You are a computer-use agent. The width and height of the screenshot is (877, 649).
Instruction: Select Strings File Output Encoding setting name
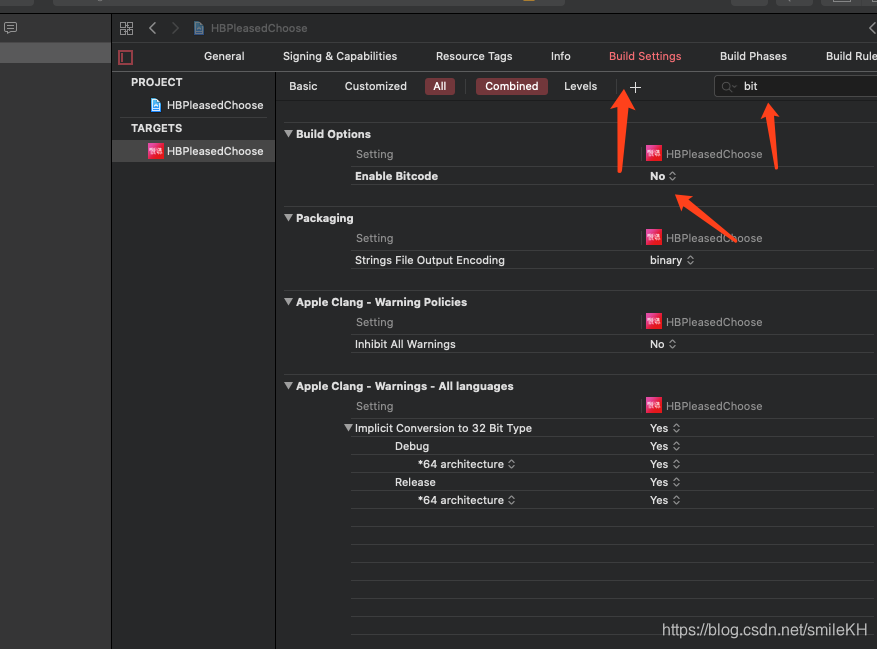click(x=430, y=260)
